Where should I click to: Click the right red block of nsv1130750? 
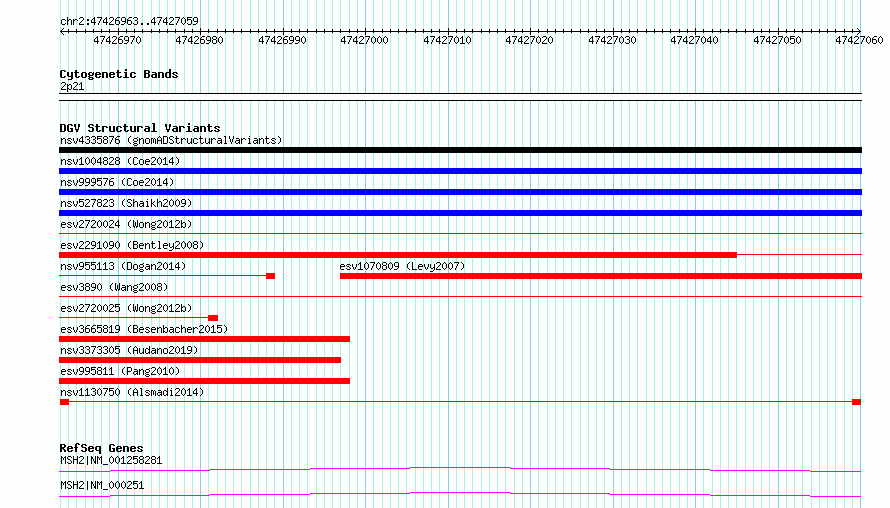(x=857, y=402)
